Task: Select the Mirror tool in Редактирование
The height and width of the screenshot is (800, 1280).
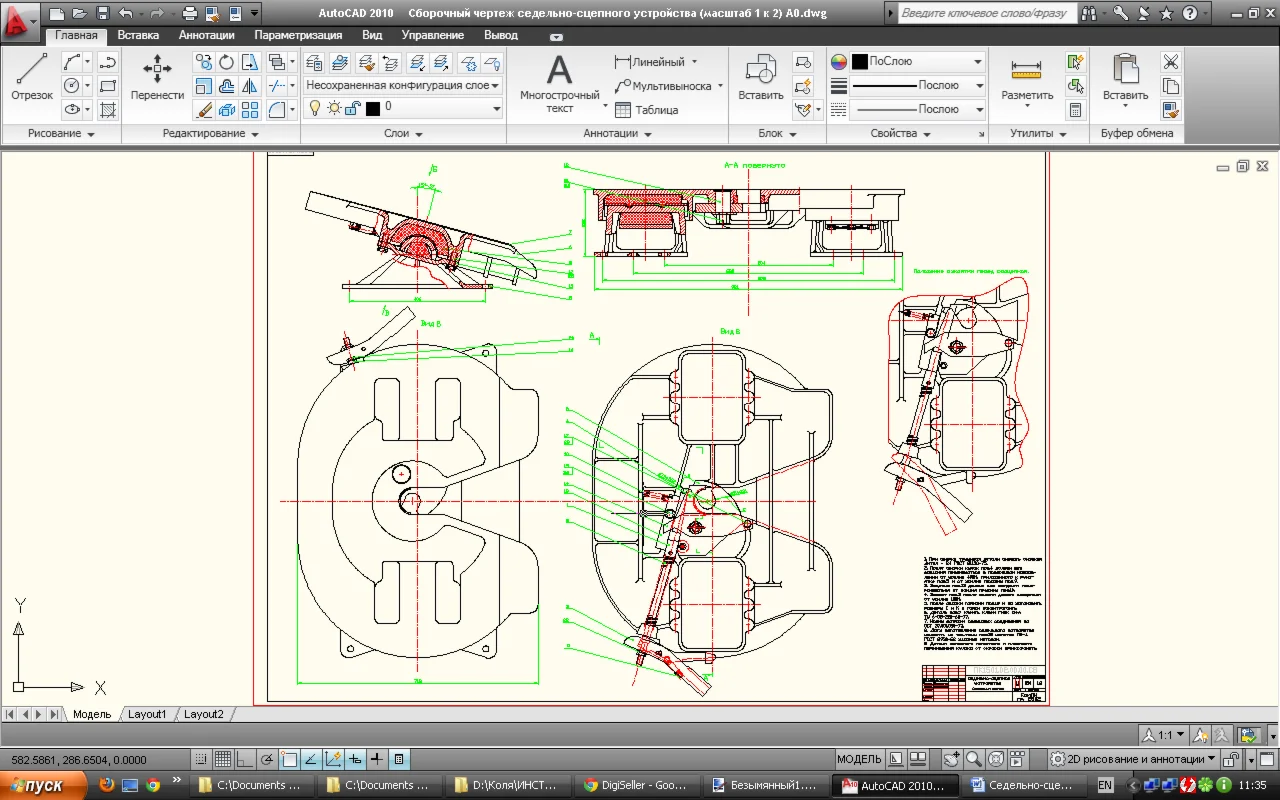Action: coord(250,86)
